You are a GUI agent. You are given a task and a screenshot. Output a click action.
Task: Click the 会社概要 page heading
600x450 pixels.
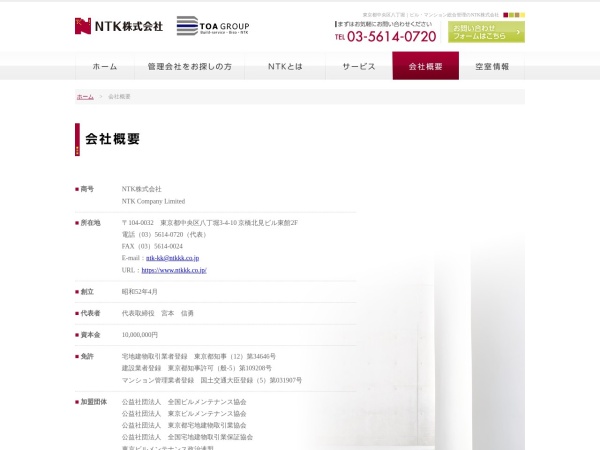[x=112, y=139]
